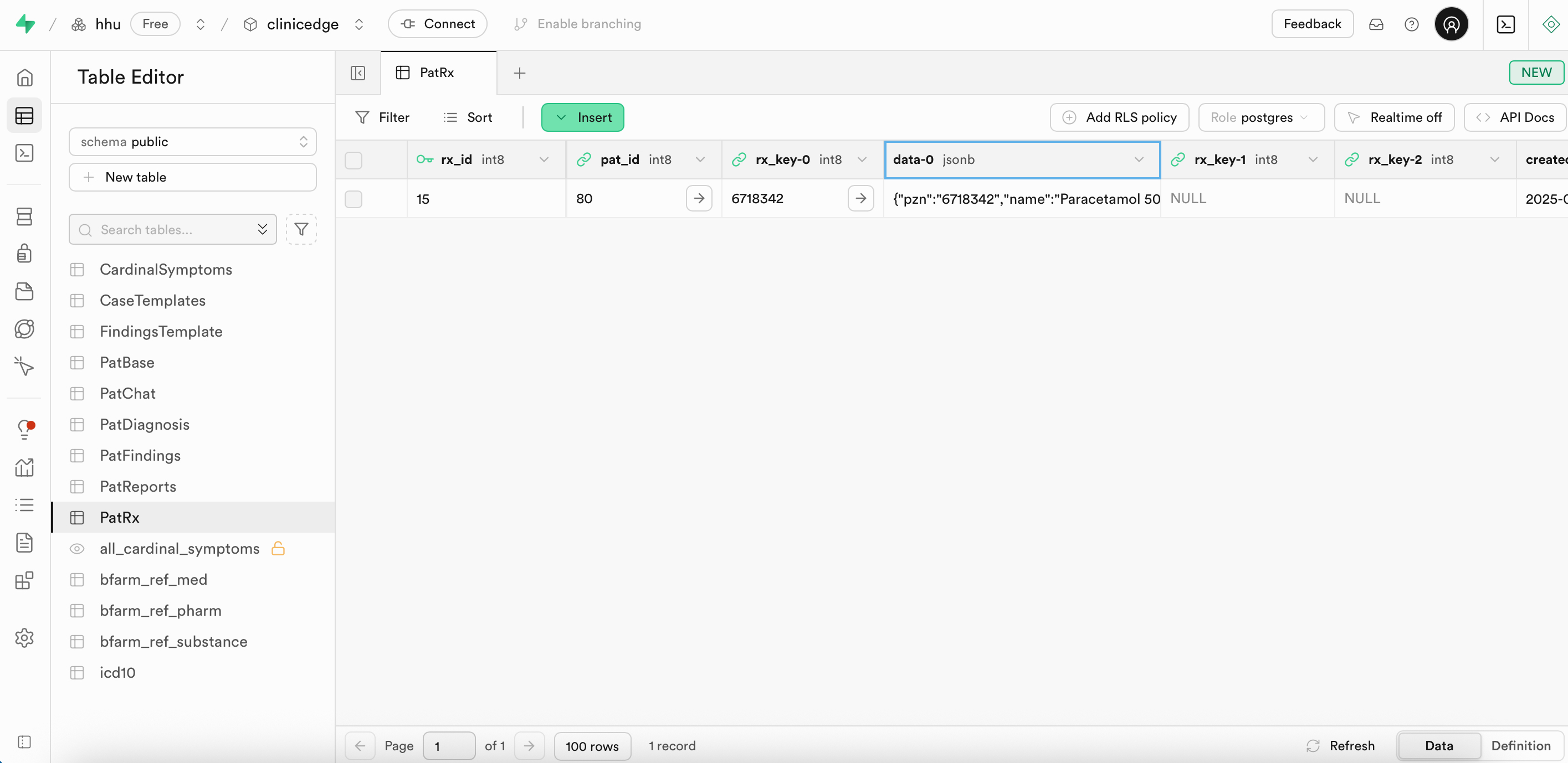Click the table filter funnel icon
The image size is (1568, 763).
coord(301,229)
